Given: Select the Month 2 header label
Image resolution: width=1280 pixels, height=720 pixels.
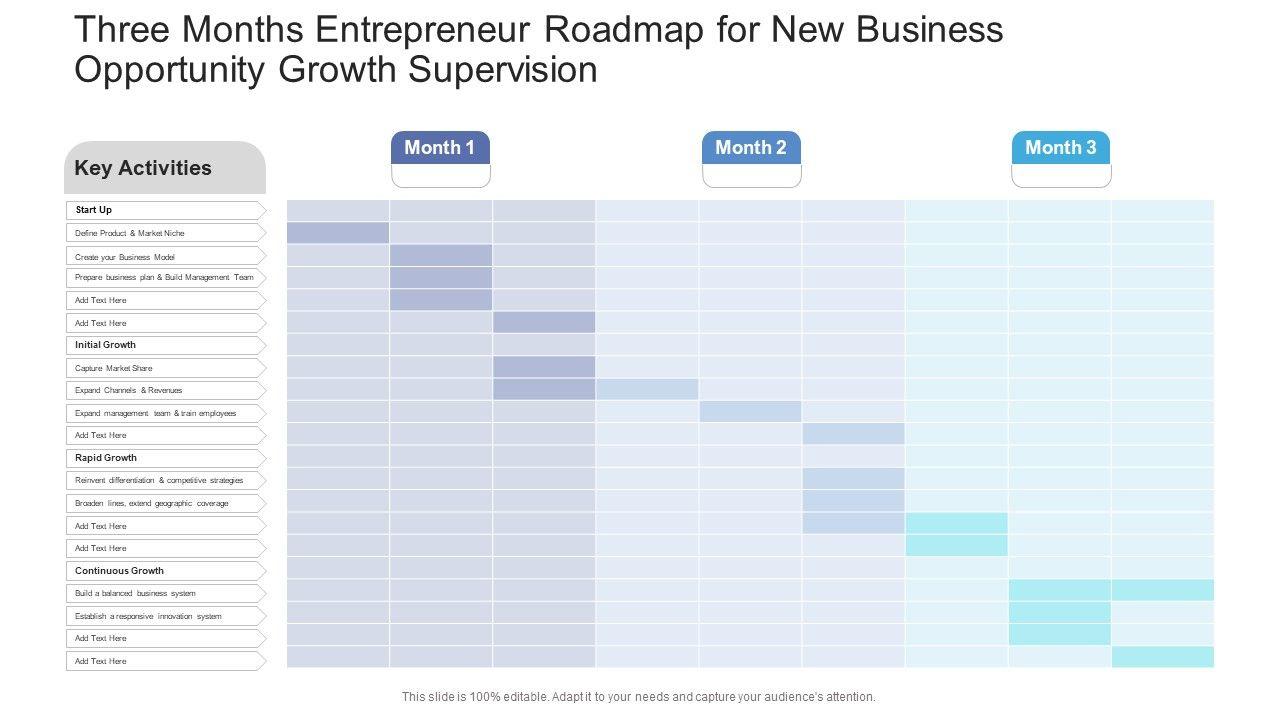Looking at the screenshot, I should tap(751, 148).
